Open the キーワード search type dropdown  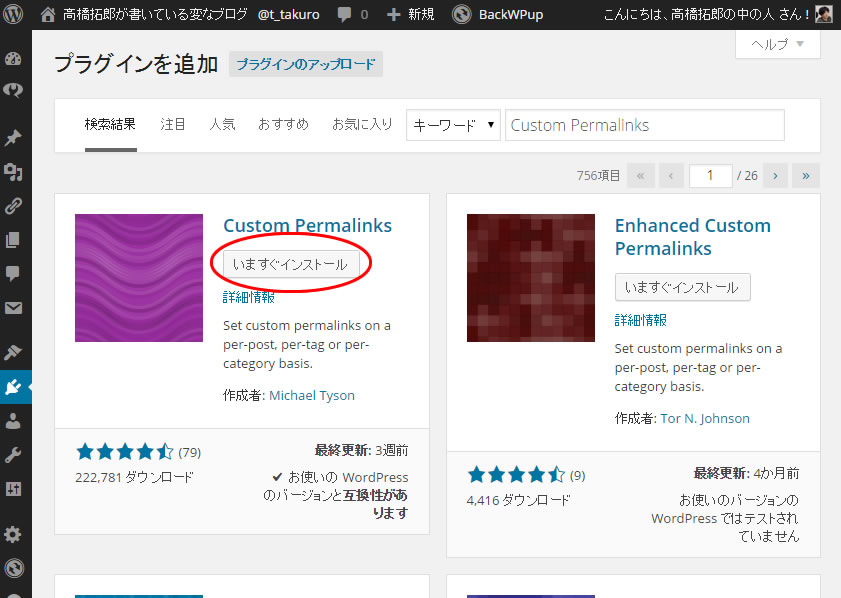(453, 125)
